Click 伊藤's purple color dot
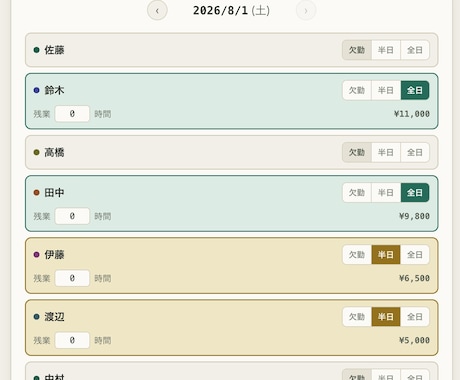 click(37, 255)
